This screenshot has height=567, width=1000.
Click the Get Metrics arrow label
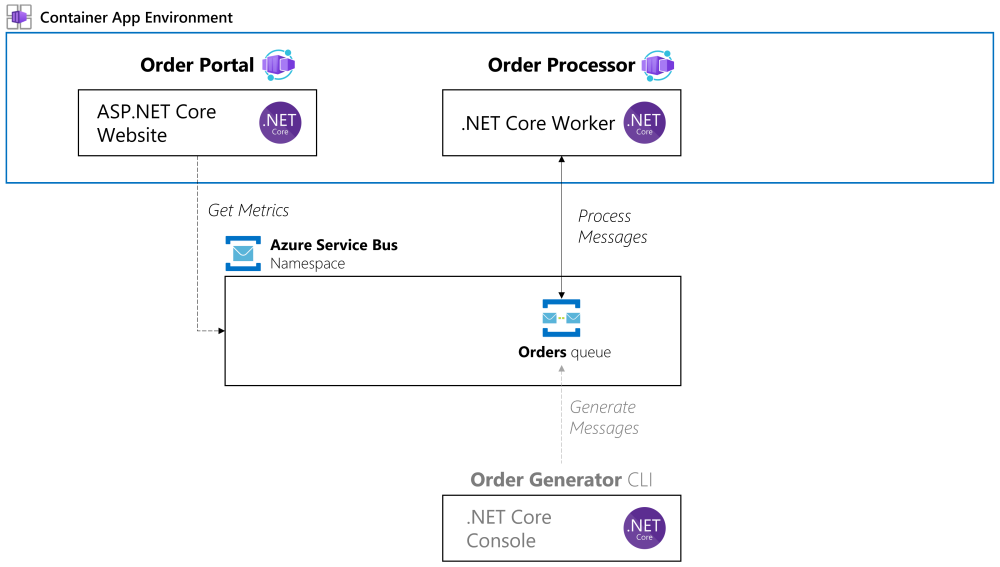click(248, 210)
